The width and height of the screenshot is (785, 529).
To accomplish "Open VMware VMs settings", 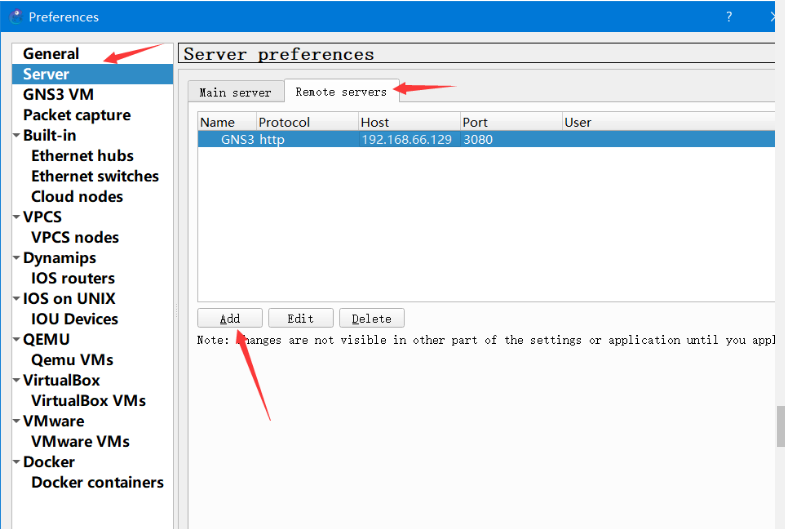I will (x=80, y=441).
